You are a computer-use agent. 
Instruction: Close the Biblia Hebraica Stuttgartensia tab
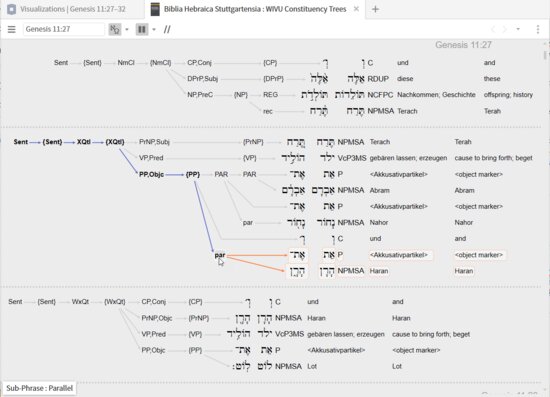click(x=356, y=9)
